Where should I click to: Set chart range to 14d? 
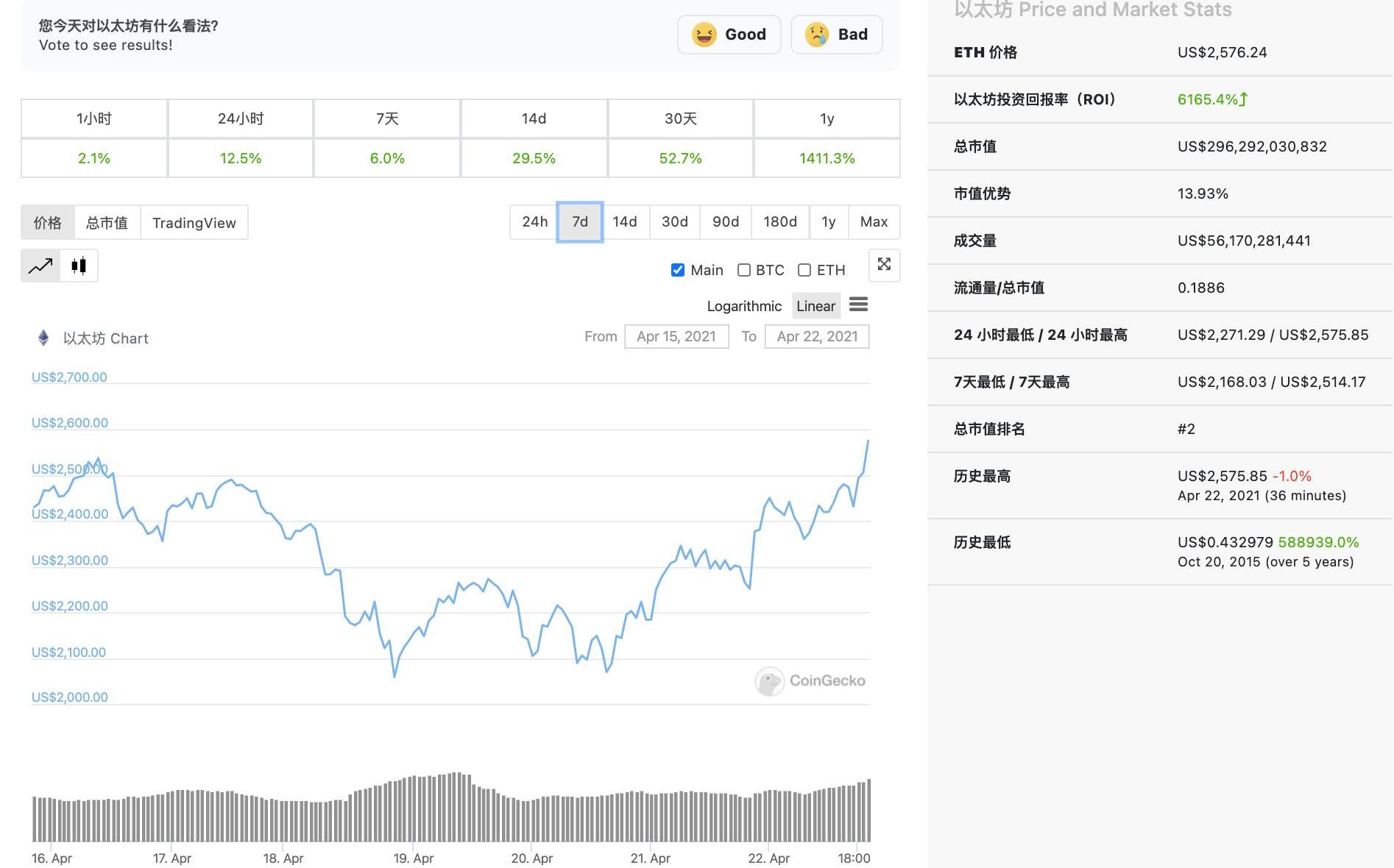tap(625, 221)
